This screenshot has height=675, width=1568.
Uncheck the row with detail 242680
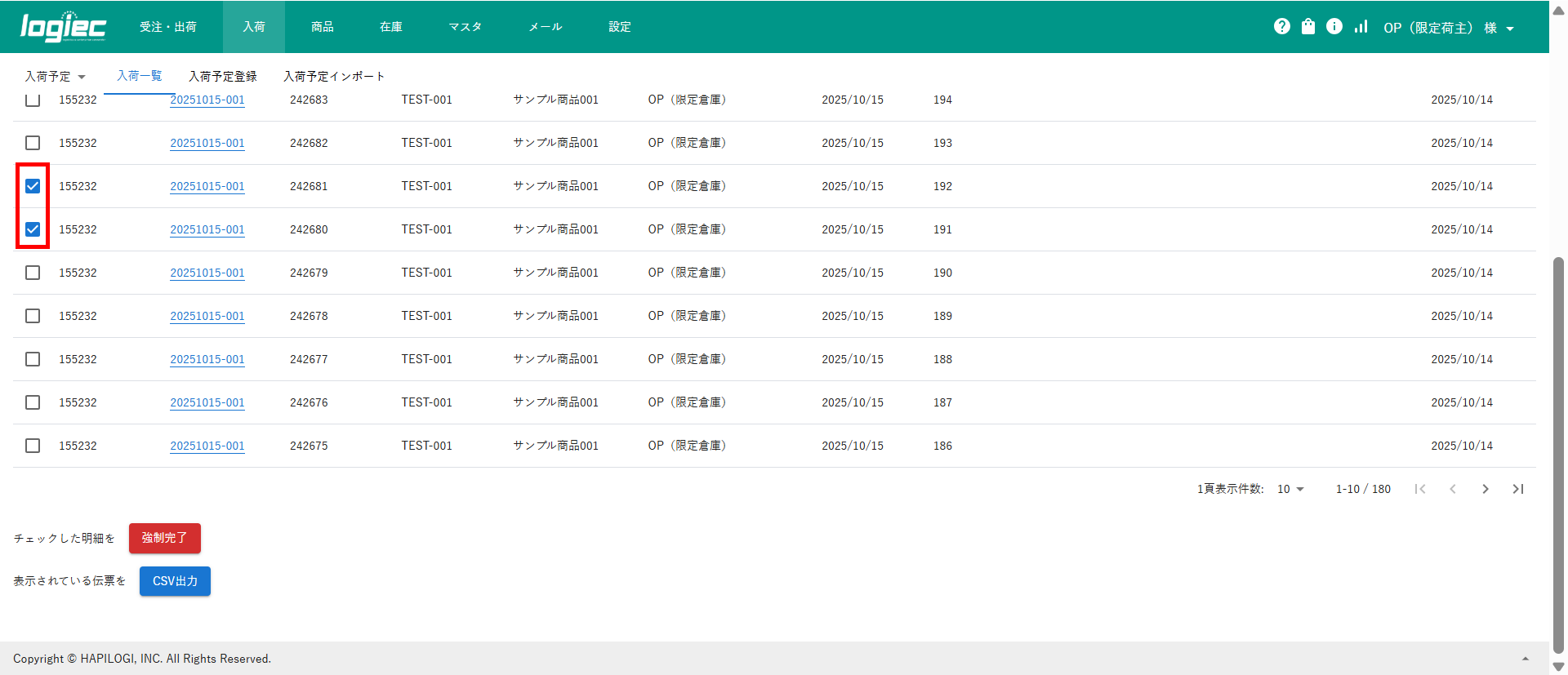tap(33, 229)
